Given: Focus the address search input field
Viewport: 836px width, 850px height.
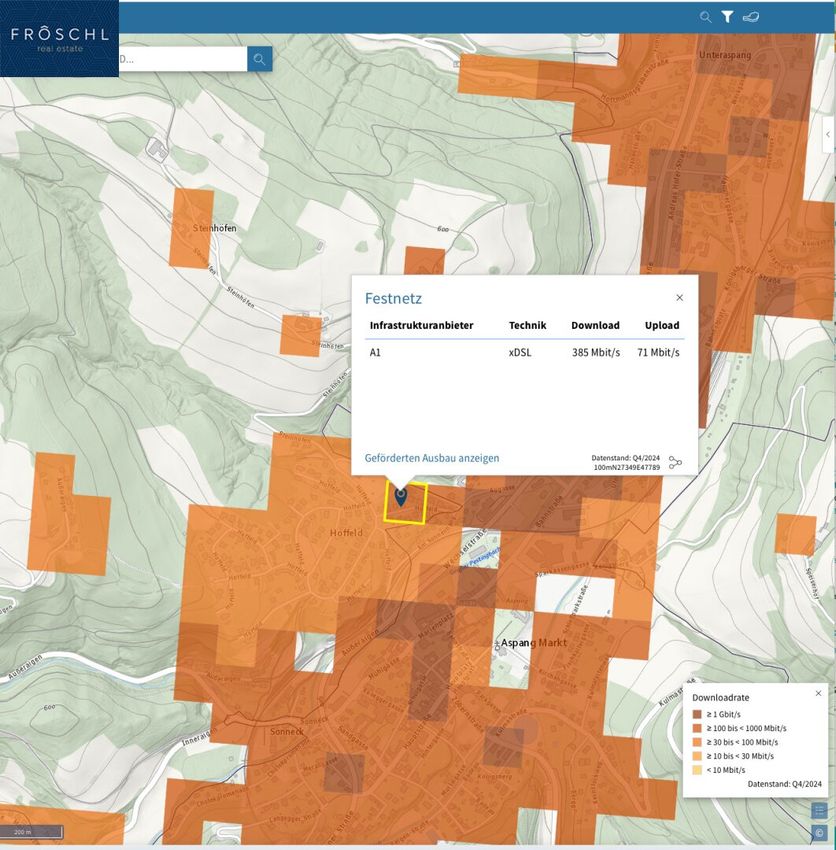Looking at the screenshot, I should click(x=180, y=59).
